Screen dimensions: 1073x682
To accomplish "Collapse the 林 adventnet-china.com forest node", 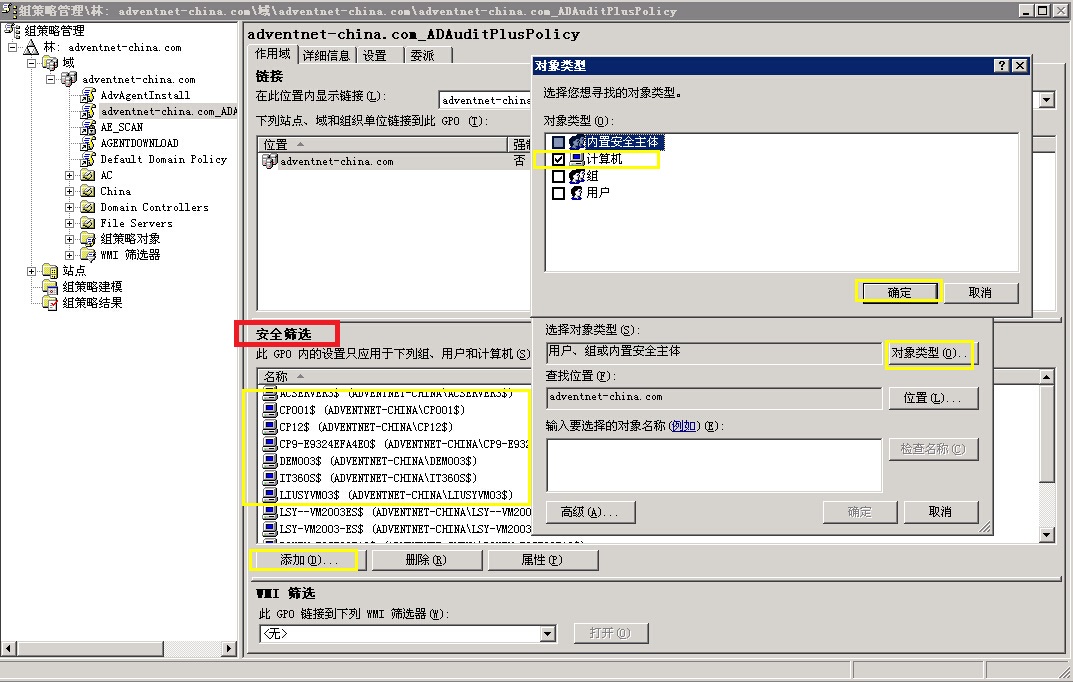I will (x=12, y=48).
